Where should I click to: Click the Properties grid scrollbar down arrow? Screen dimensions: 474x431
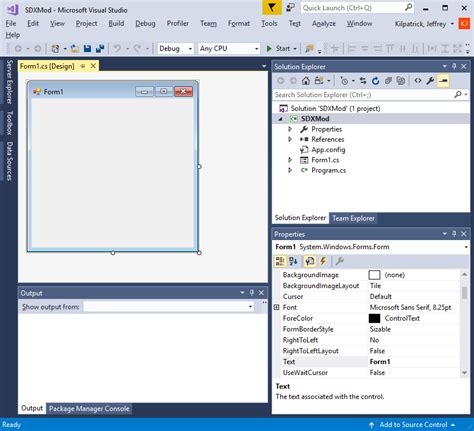click(464, 373)
